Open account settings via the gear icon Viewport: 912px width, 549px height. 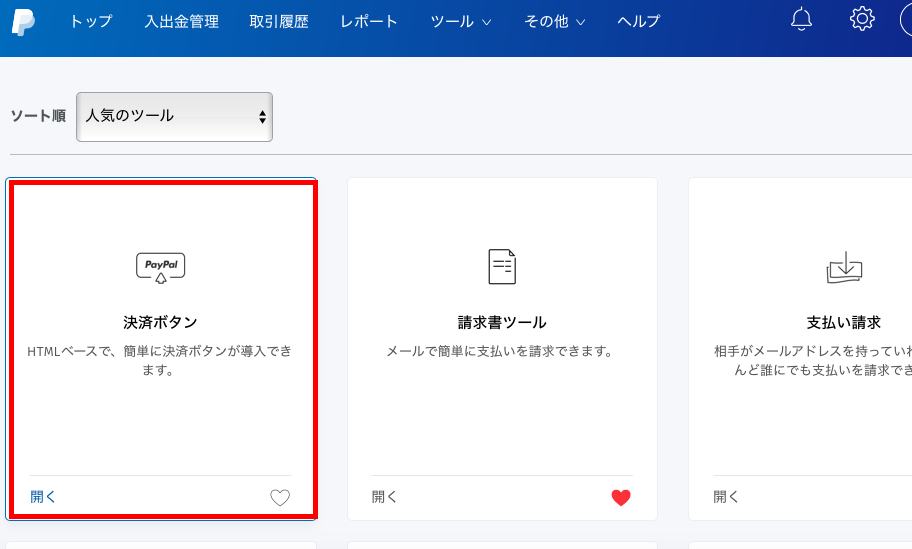[x=862, y=20]
